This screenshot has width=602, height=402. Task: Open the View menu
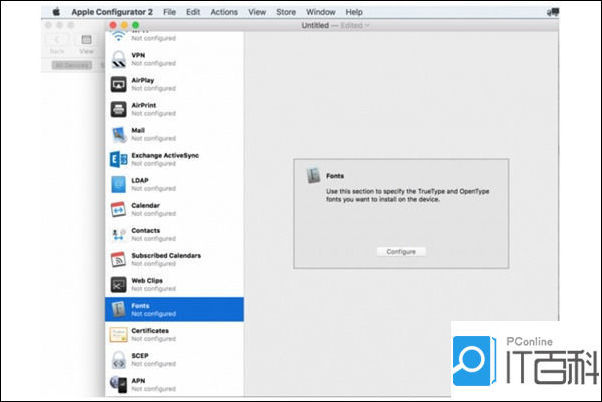pyautogui.click(x=257, y=12)
